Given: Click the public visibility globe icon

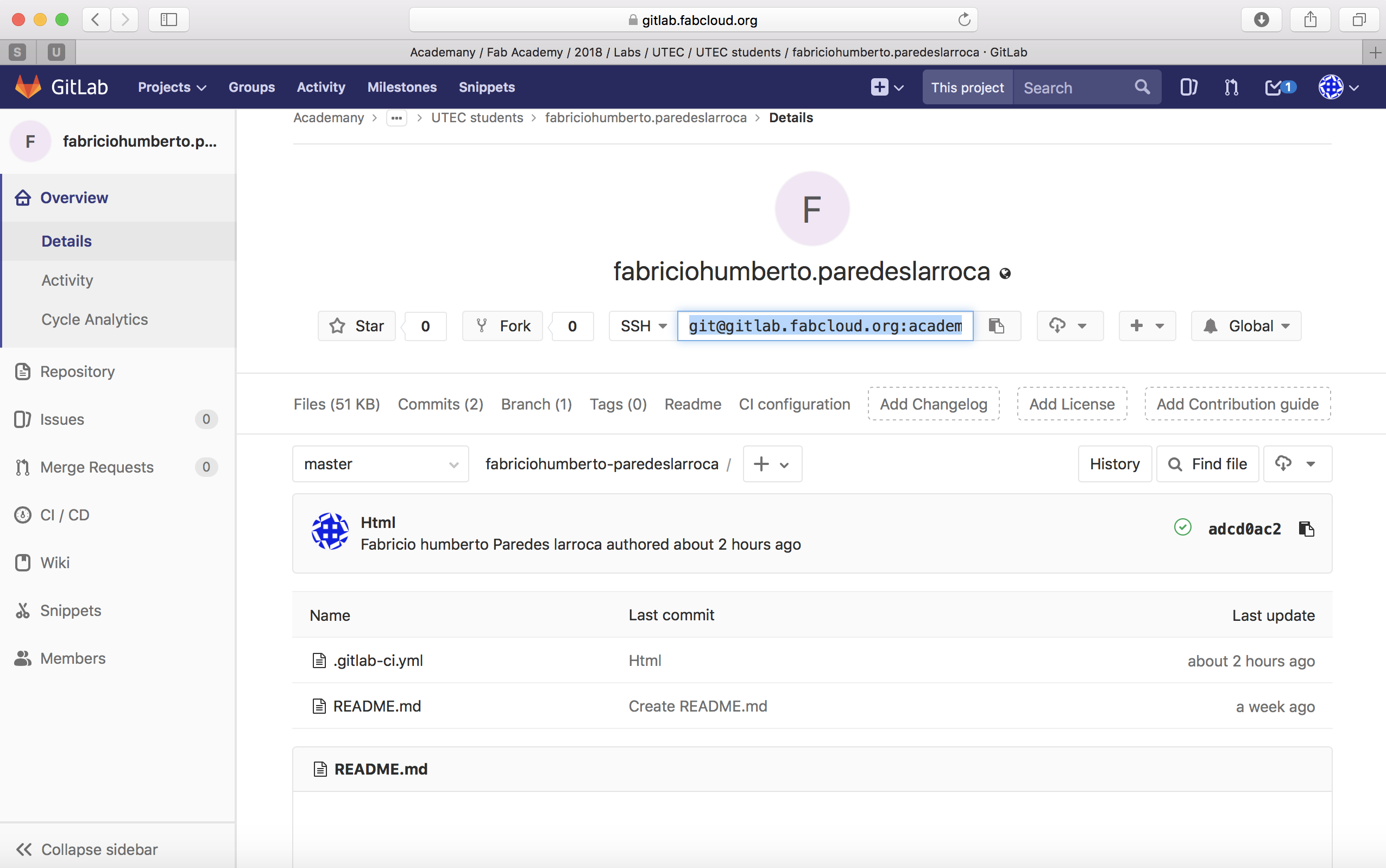Looking at the screenshot, I should coord(1005,273).
